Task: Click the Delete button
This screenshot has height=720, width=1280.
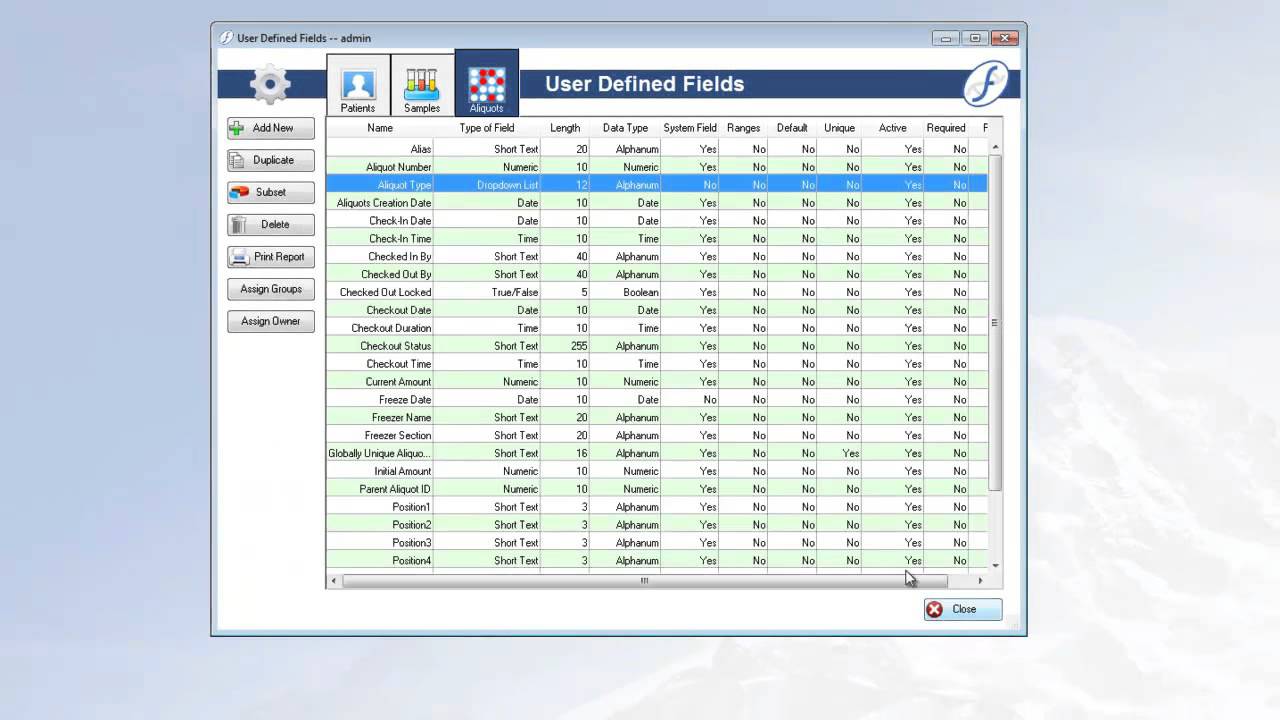Action: point(271,225)
